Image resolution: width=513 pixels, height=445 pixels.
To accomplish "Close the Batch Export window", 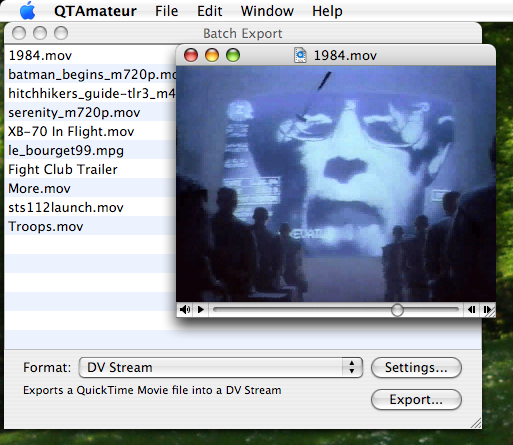I will (19, 33).
